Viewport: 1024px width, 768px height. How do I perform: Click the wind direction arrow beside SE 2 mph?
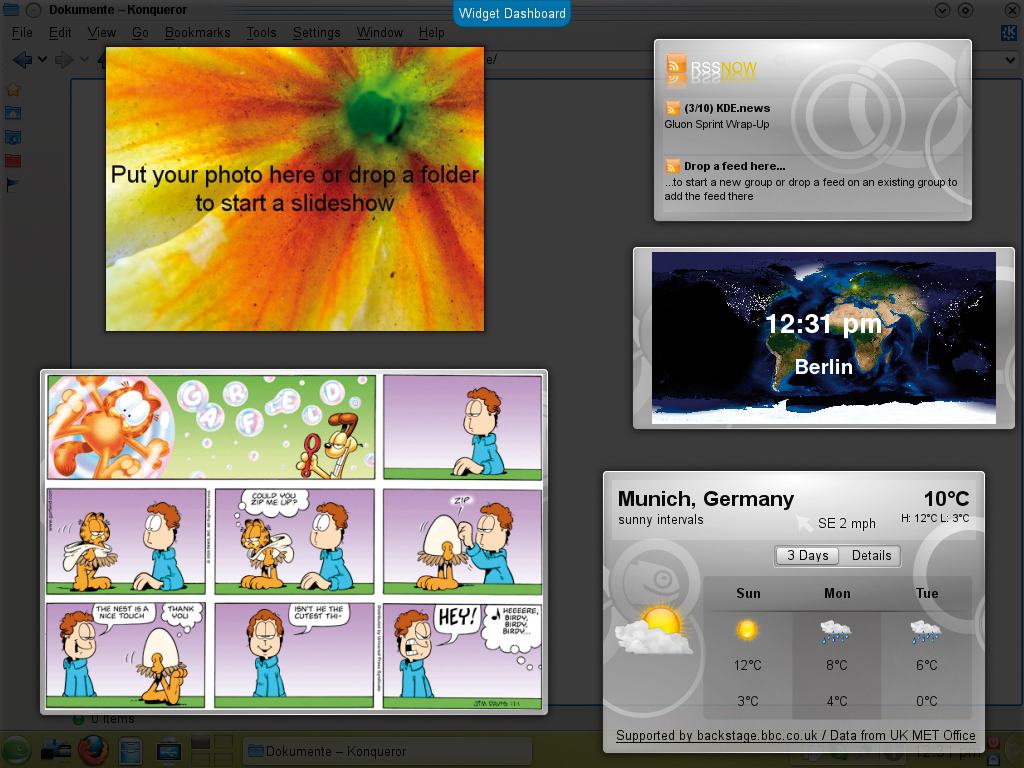click(803, 522)
